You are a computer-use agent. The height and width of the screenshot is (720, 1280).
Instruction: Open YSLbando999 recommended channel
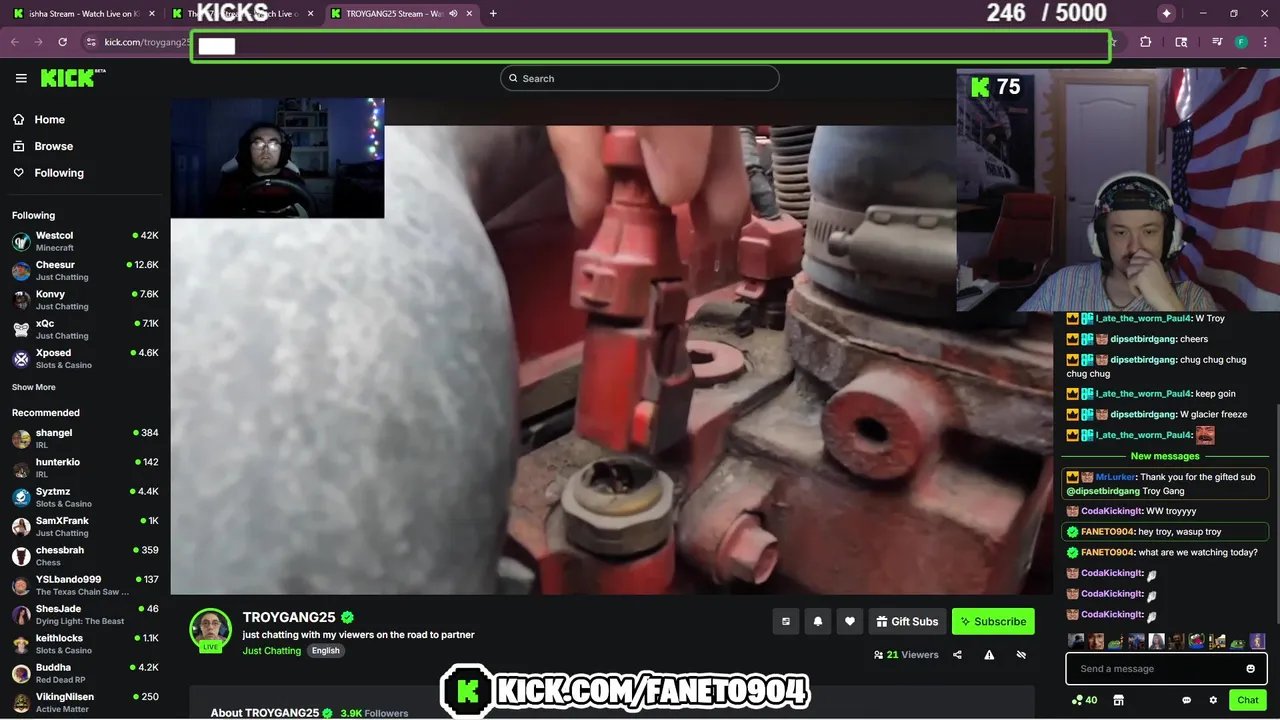click(85, 585)
